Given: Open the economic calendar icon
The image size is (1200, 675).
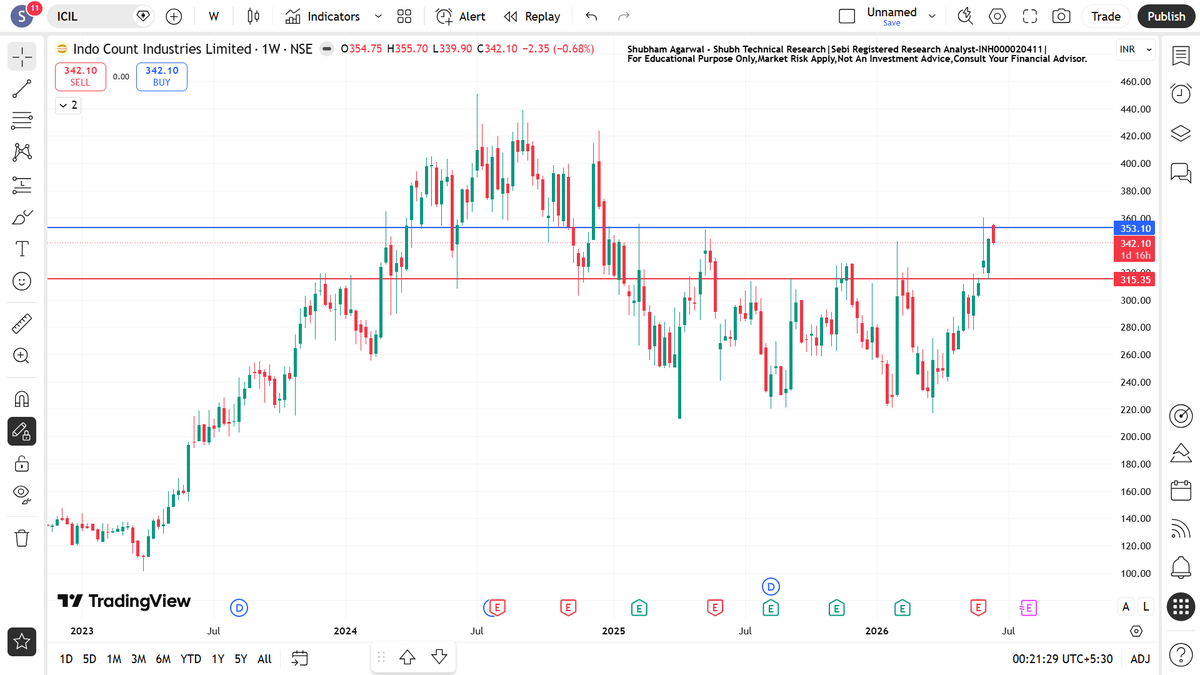Looking at the screenshot, I should pyautogui.click(x=1180, y=490).
